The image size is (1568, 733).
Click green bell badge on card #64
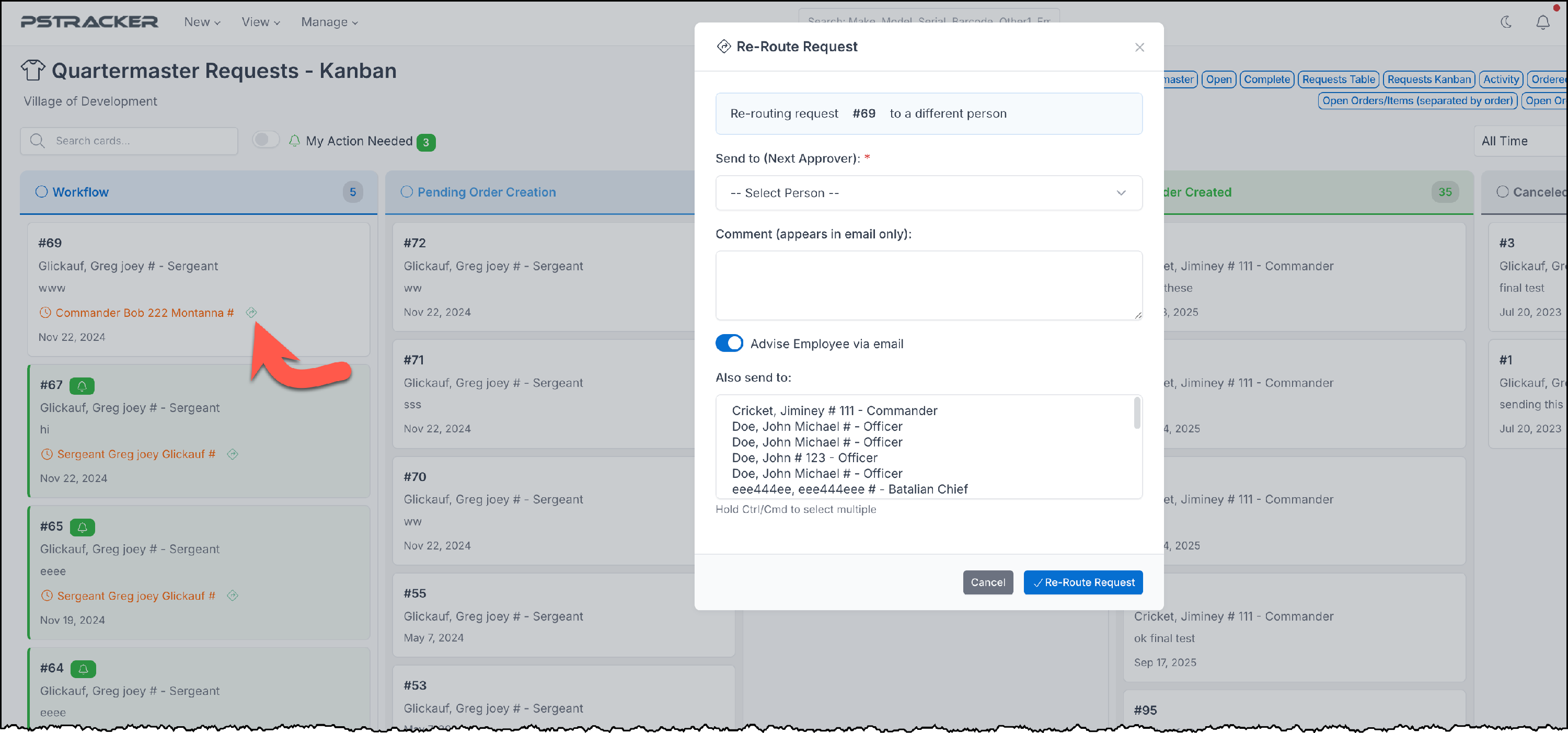(x=83, y=669)
